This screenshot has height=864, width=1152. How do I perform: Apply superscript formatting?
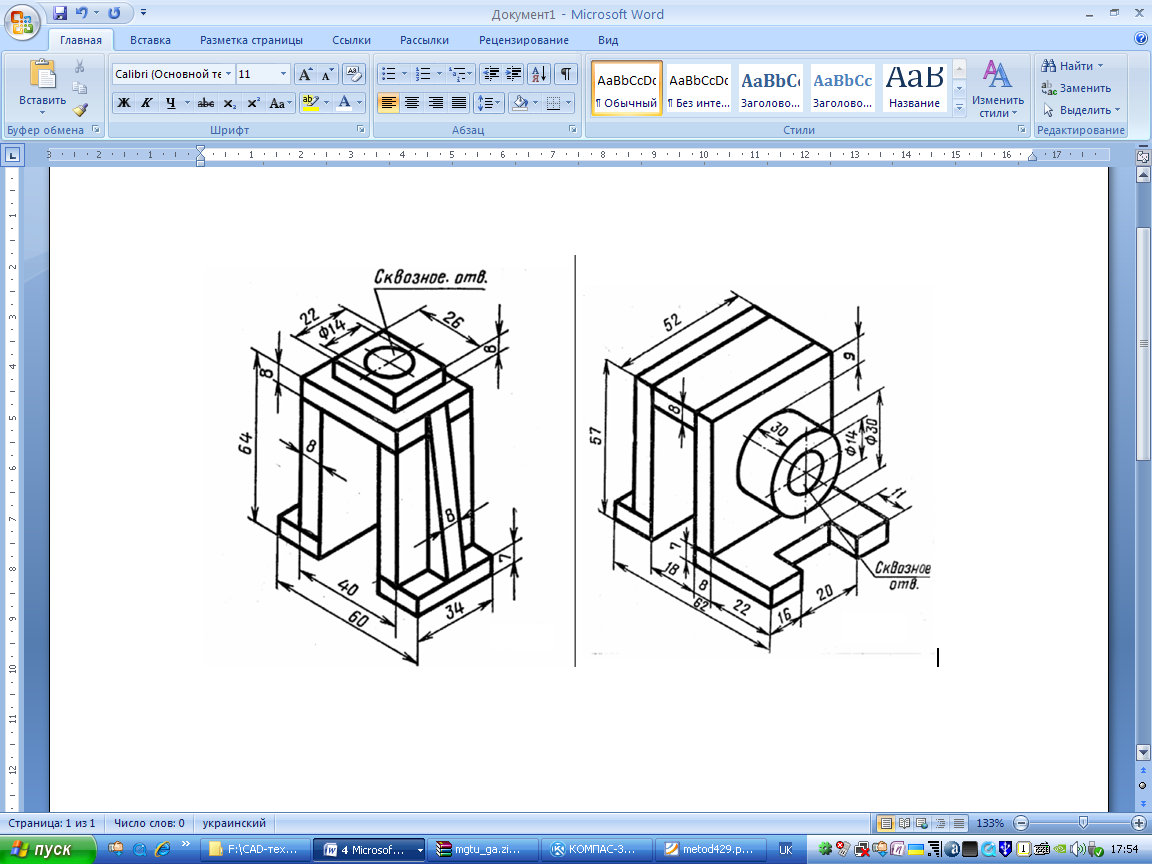tap(253, 103)
